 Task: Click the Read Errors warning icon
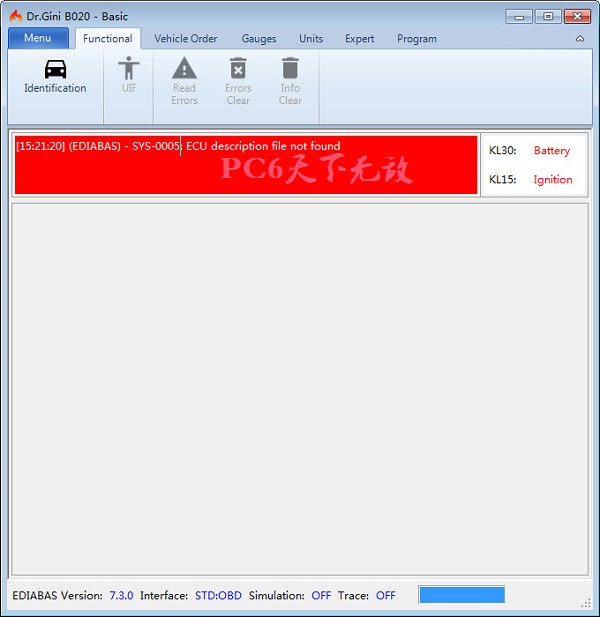pyautogui.click(x=184, y=68)
